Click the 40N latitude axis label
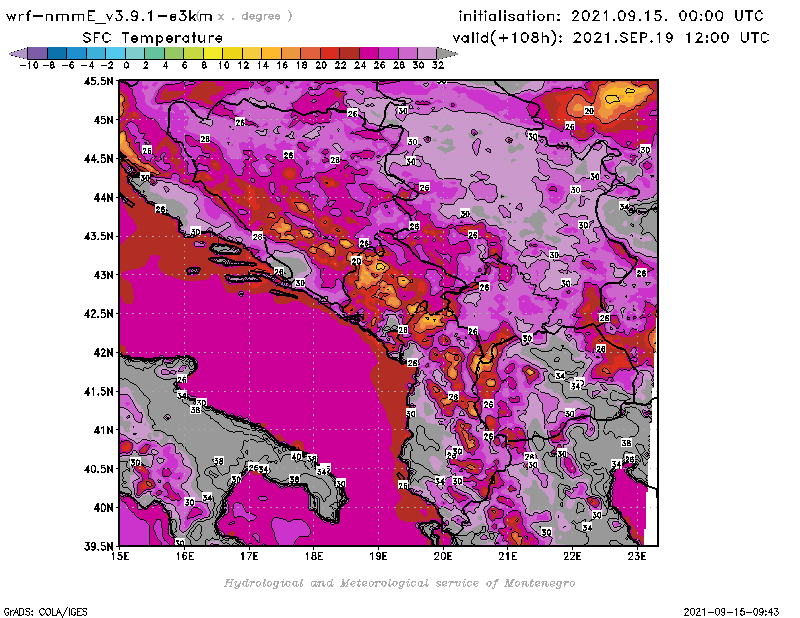This screenshot has width=800, height=618. pos(103,508)
